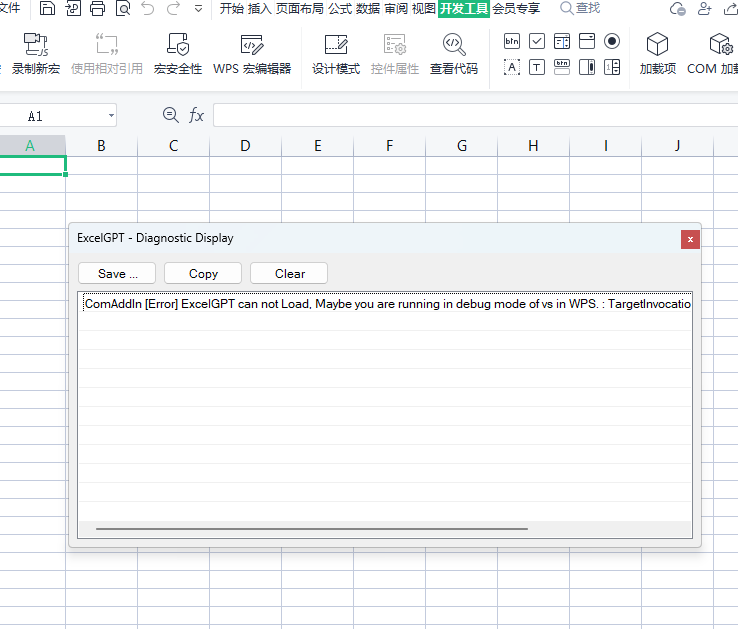Insert an option button radio control

(612, 41)
